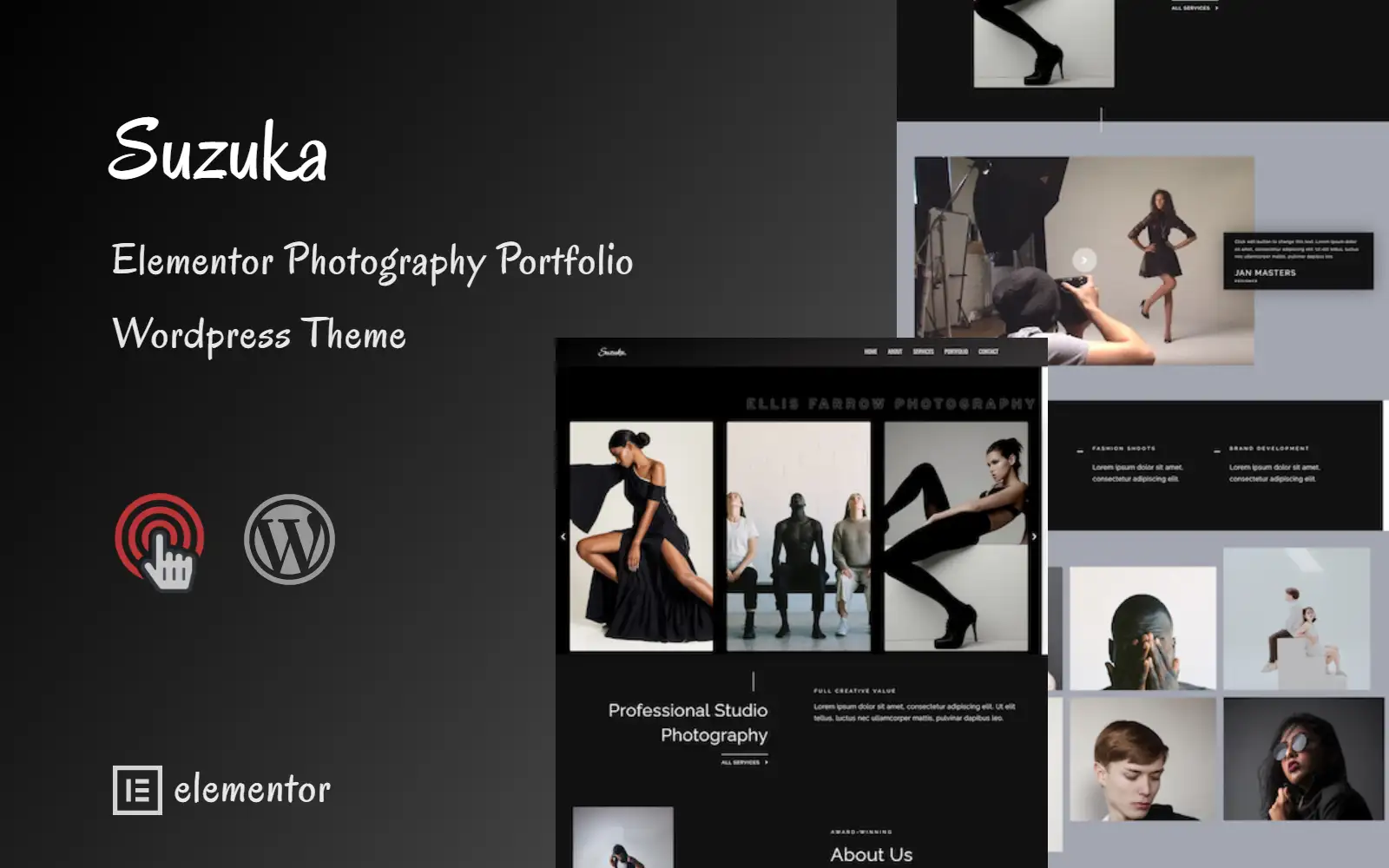Click the legs in heels photo at the top

1043,43
